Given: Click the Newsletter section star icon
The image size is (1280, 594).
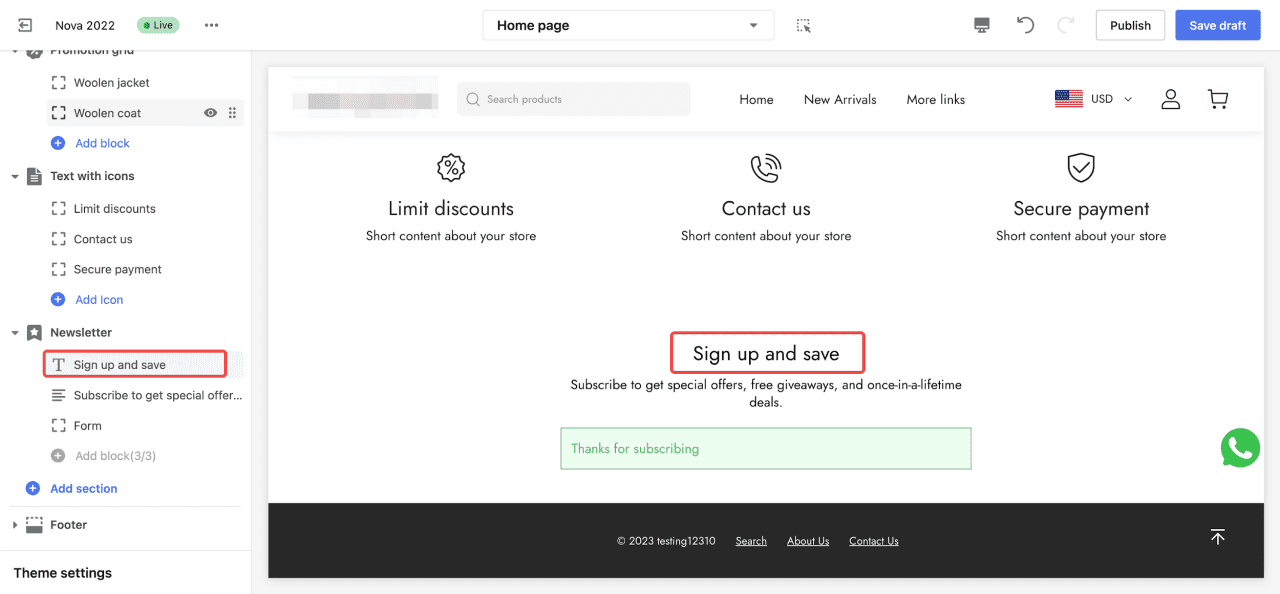Looking at the screenshot, I should tap(34, 332).
